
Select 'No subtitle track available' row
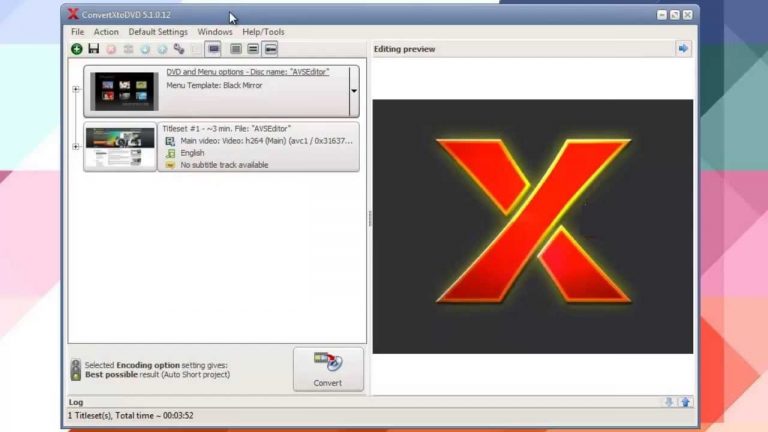point(224,165)
